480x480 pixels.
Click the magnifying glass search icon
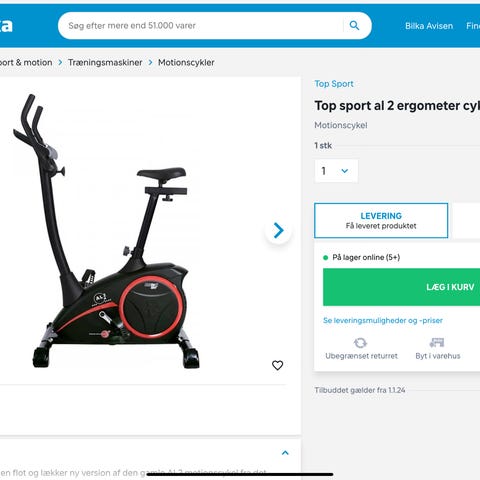pyautogui.click(x=354, y=26)
